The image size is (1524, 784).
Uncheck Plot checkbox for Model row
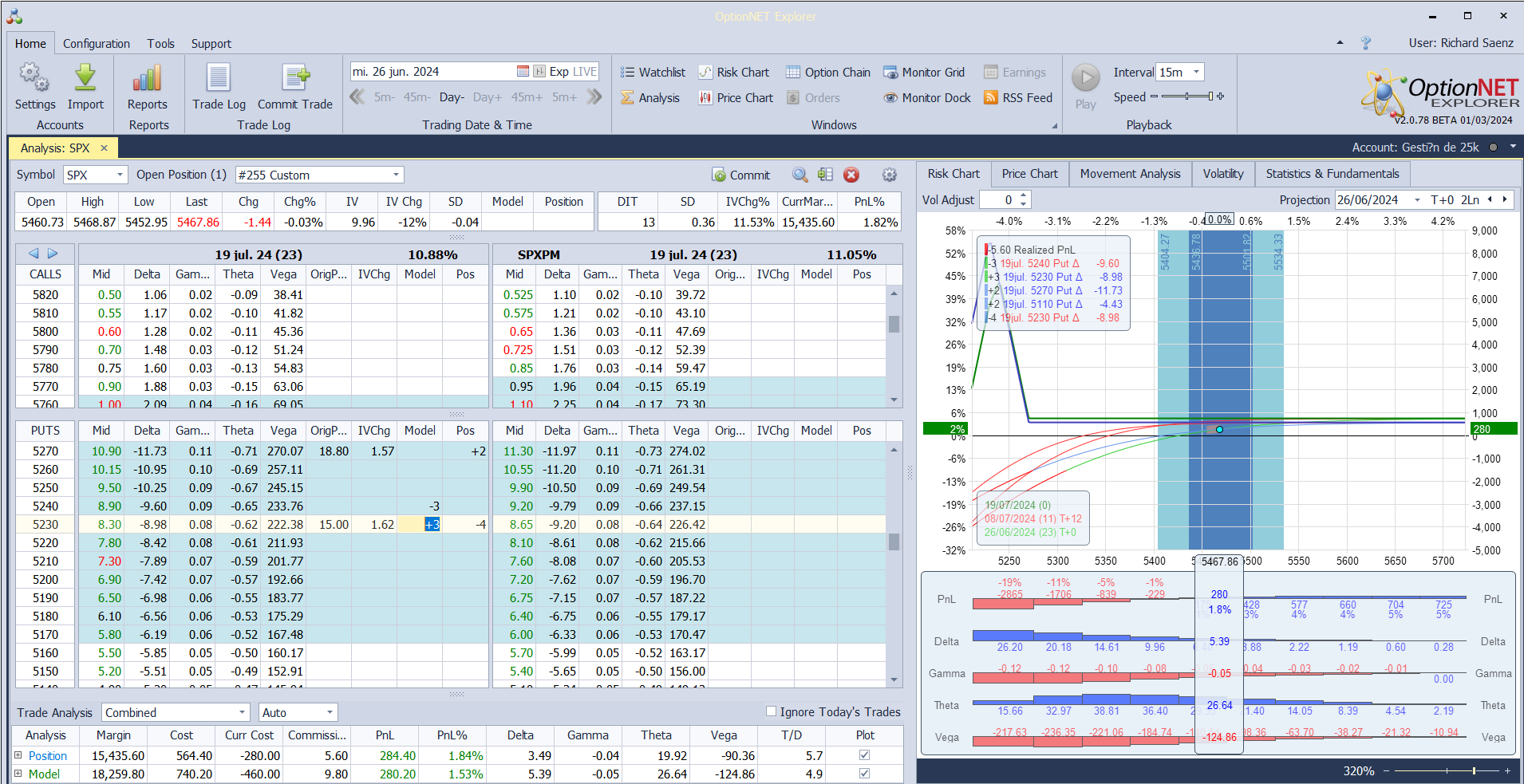tap(864, 774)
